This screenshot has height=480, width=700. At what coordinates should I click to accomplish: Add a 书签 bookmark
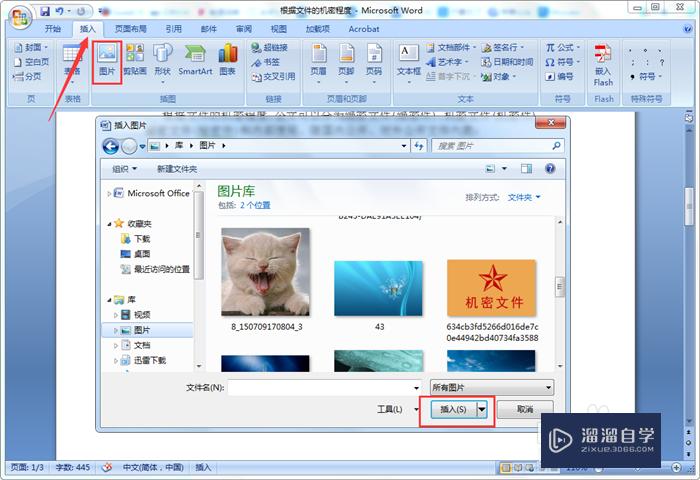pyautogui.click(x=266, y=62)
